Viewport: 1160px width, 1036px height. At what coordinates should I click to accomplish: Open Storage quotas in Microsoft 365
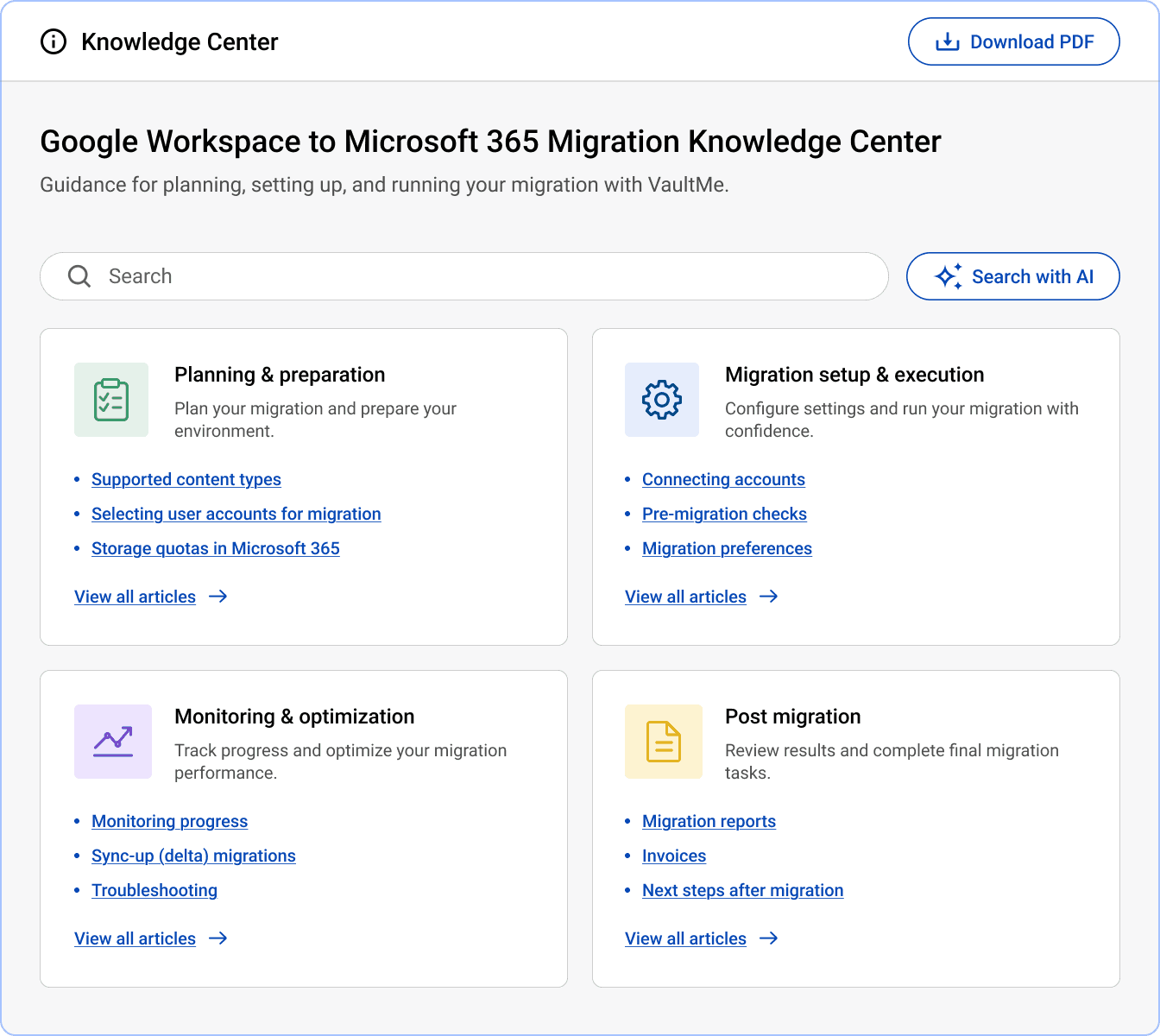click(x=216, y=548)
